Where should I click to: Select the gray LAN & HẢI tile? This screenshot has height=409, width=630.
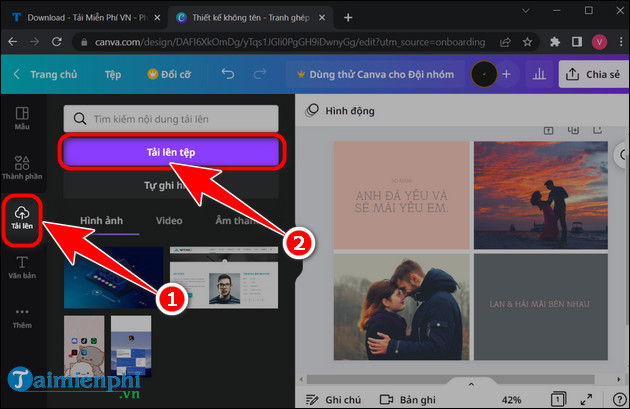(541, 307)
